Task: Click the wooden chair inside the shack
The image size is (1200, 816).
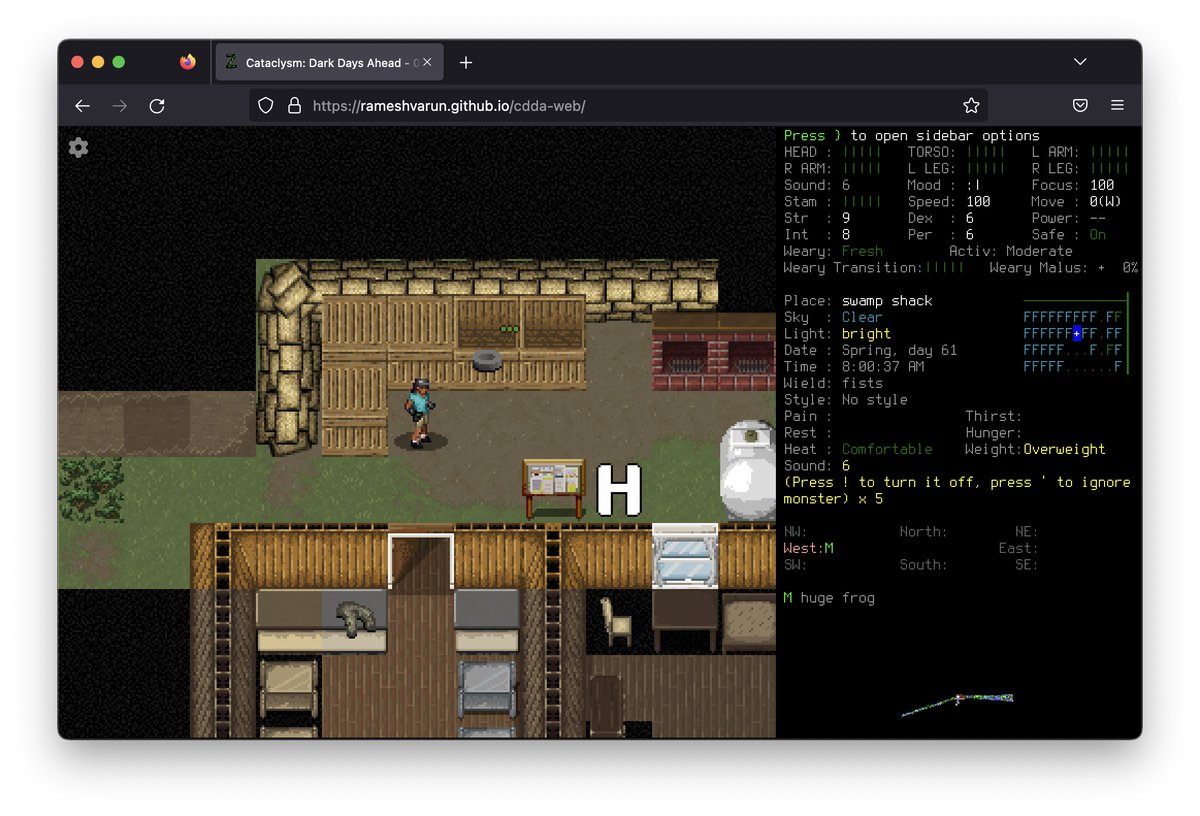Action: [617, 620]
